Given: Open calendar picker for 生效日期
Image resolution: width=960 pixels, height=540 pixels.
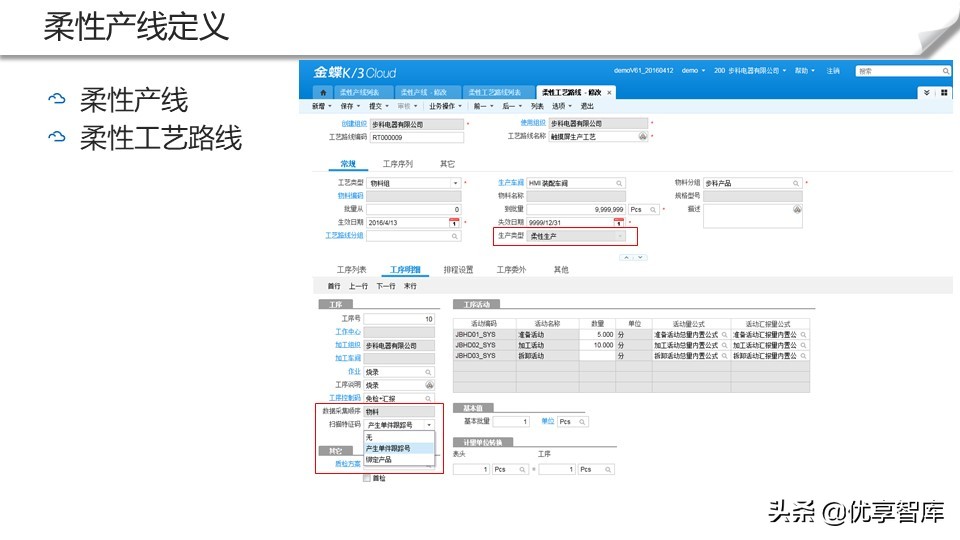Looking at the screenshot, I should (454, 222).
